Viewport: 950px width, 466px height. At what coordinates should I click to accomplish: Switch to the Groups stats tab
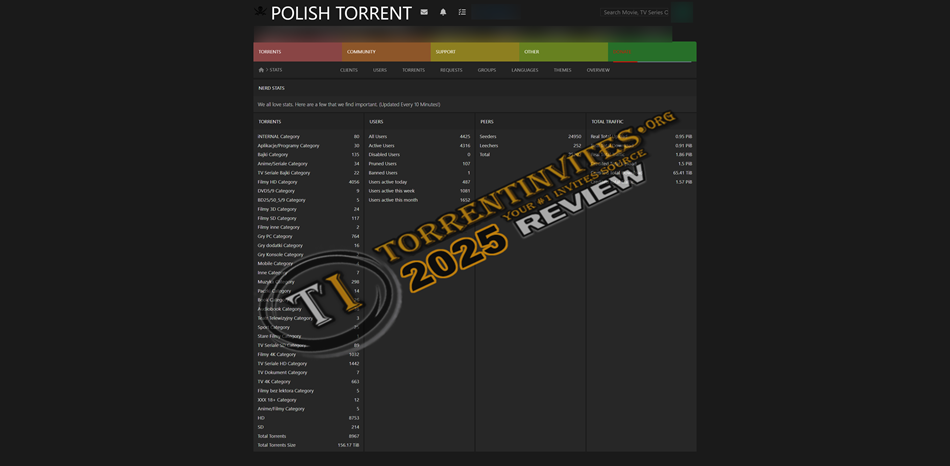487,70
